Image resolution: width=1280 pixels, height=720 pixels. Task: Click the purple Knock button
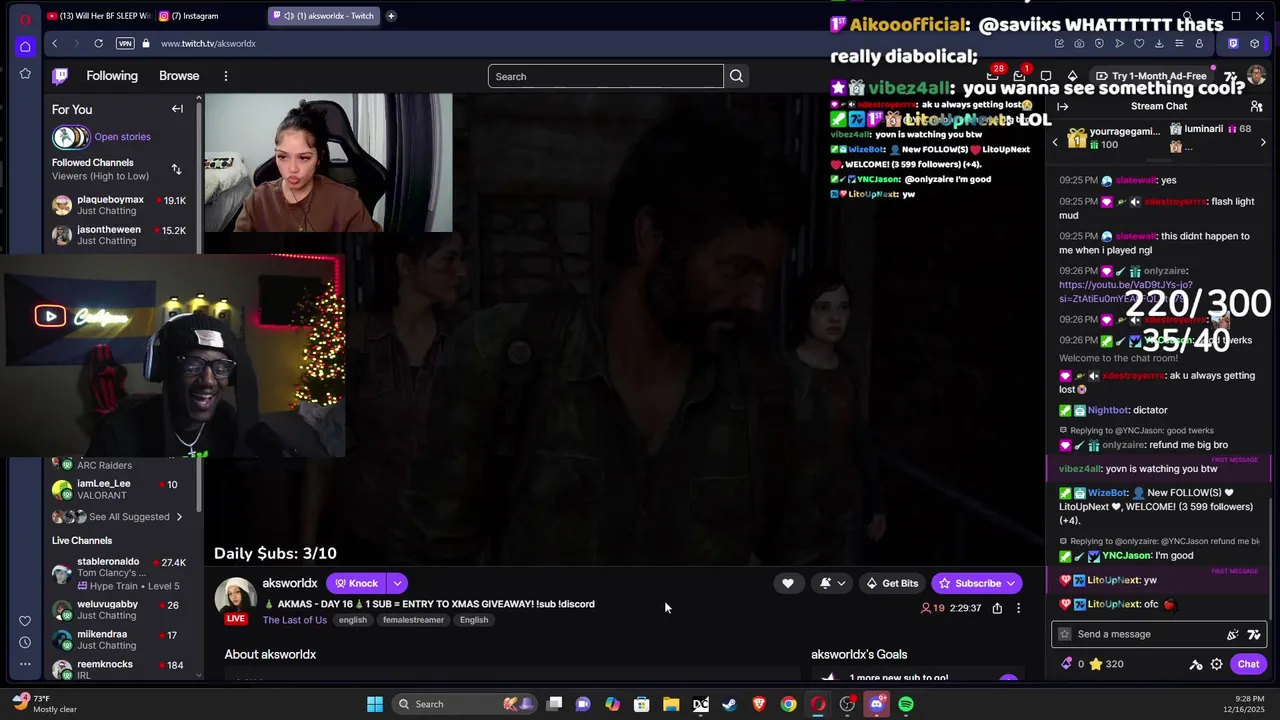(356, 583)
